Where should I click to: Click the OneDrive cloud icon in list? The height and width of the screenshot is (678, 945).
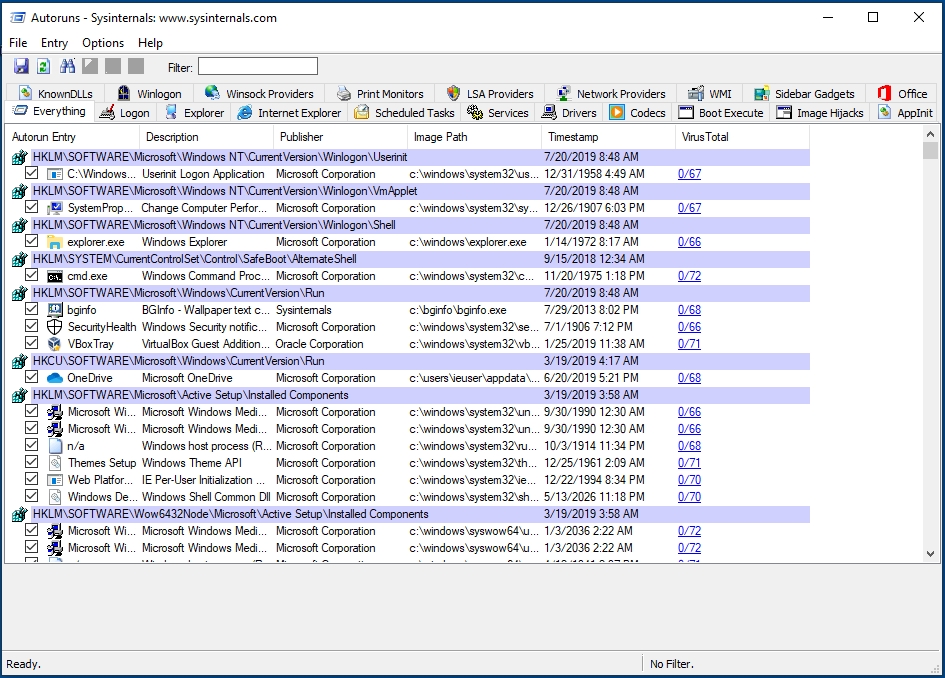click(x=55, y=378)
